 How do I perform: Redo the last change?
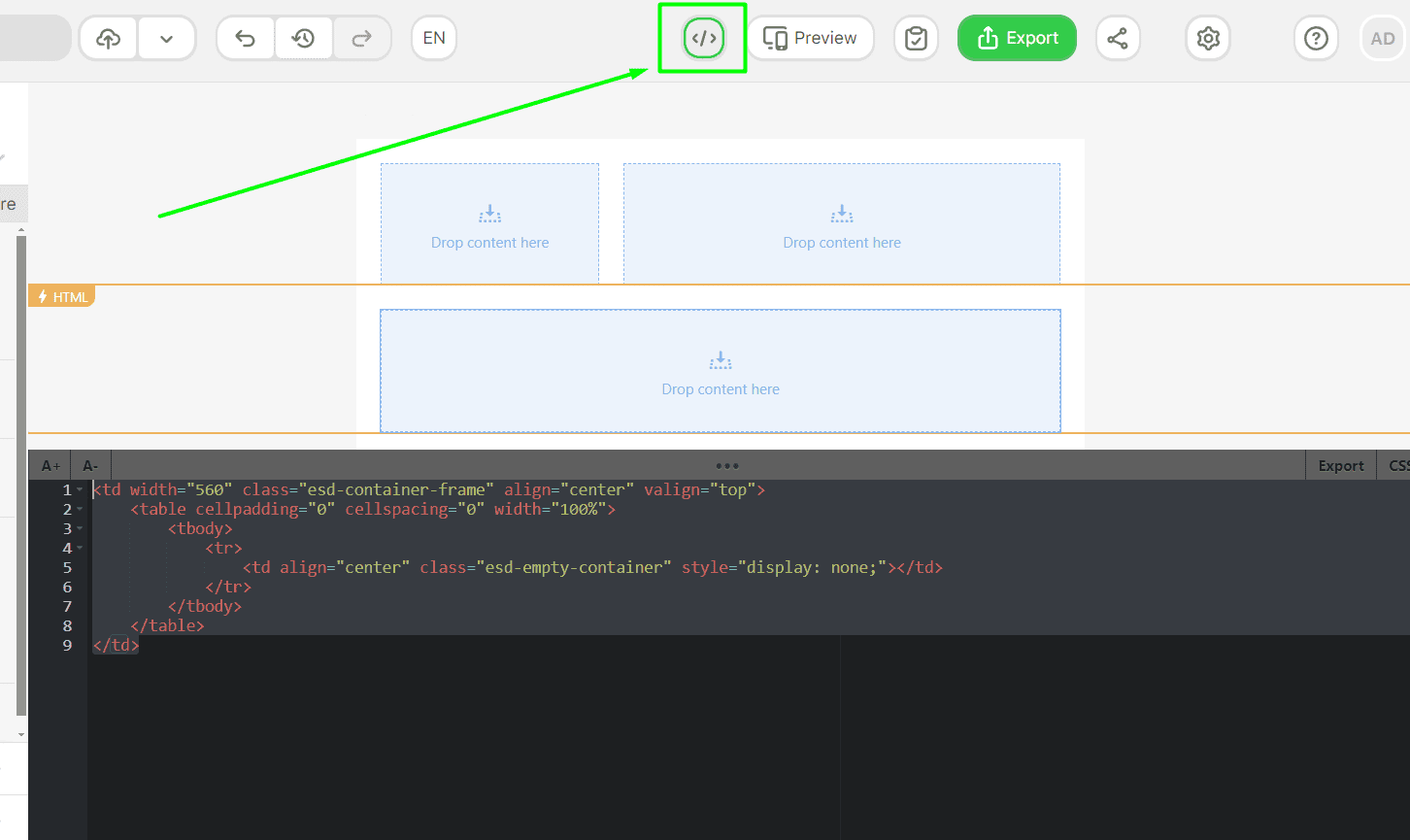pyautogui.click(x=362, y=38)
